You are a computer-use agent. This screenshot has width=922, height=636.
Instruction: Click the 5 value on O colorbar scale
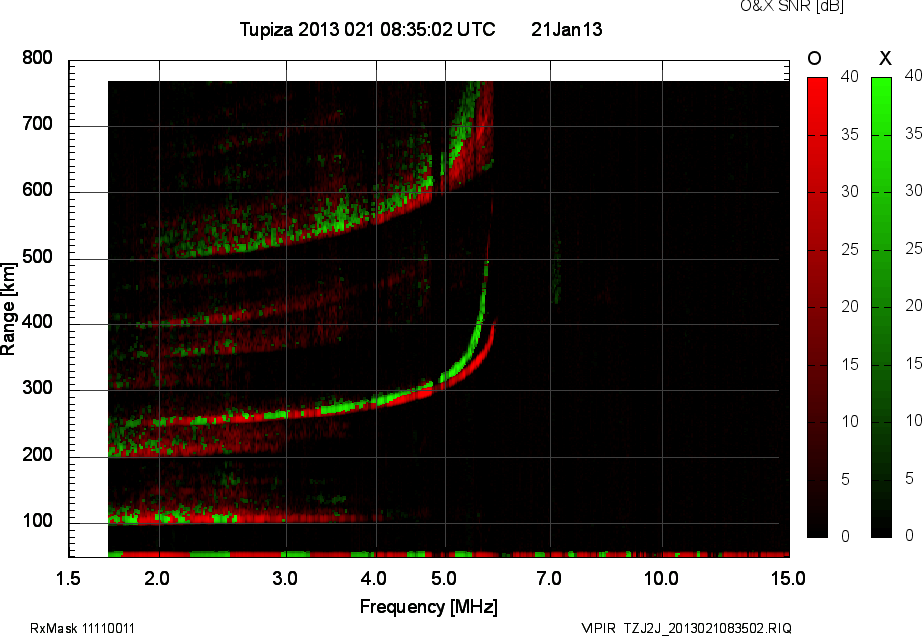(x=845, y=480)
